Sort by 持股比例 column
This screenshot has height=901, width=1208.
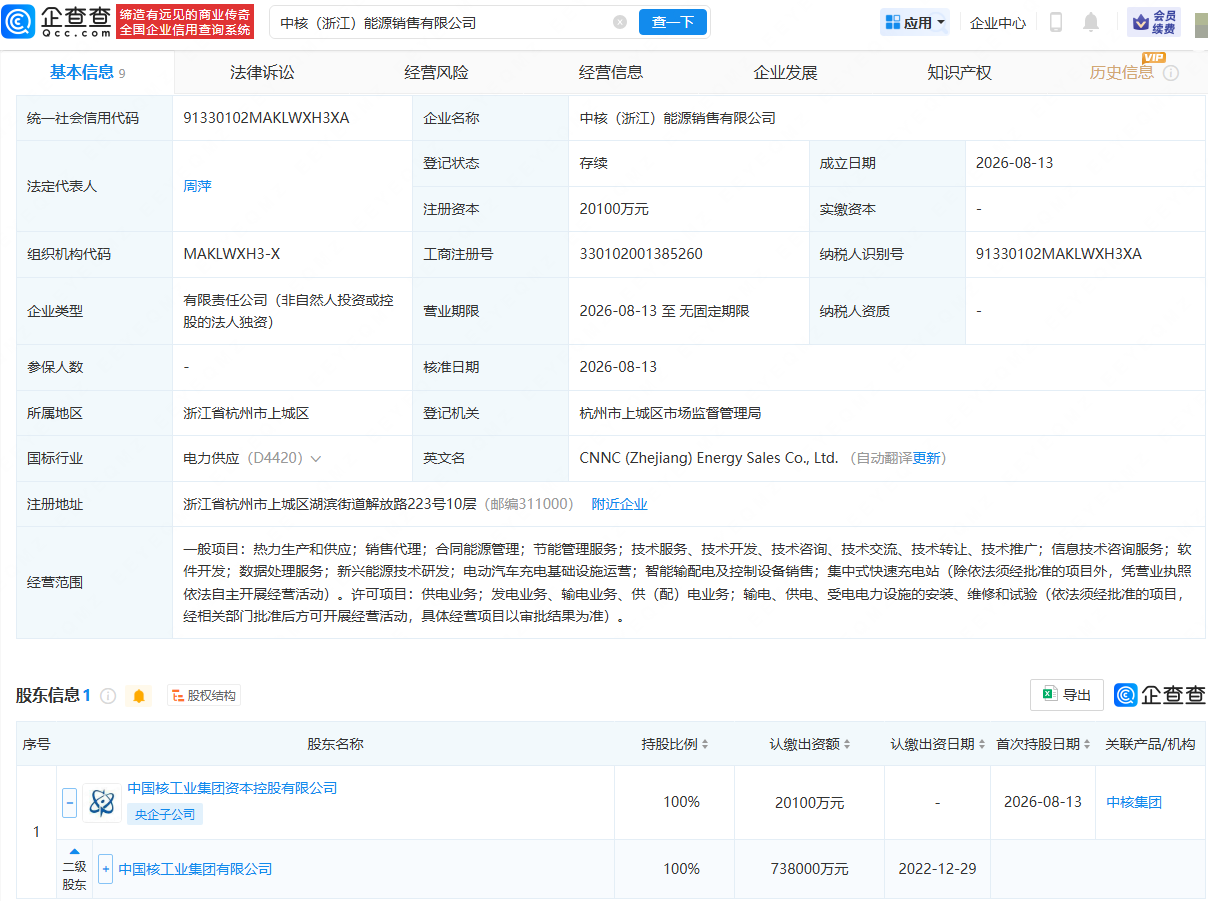(704, 744)
